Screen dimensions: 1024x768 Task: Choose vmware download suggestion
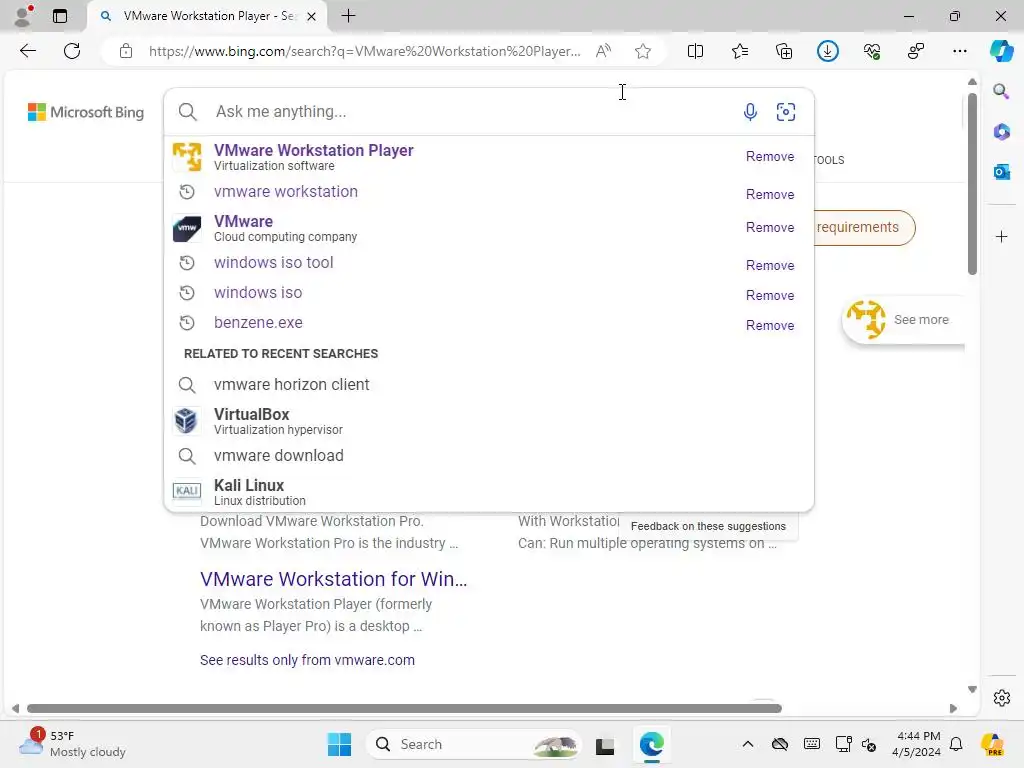278,456
